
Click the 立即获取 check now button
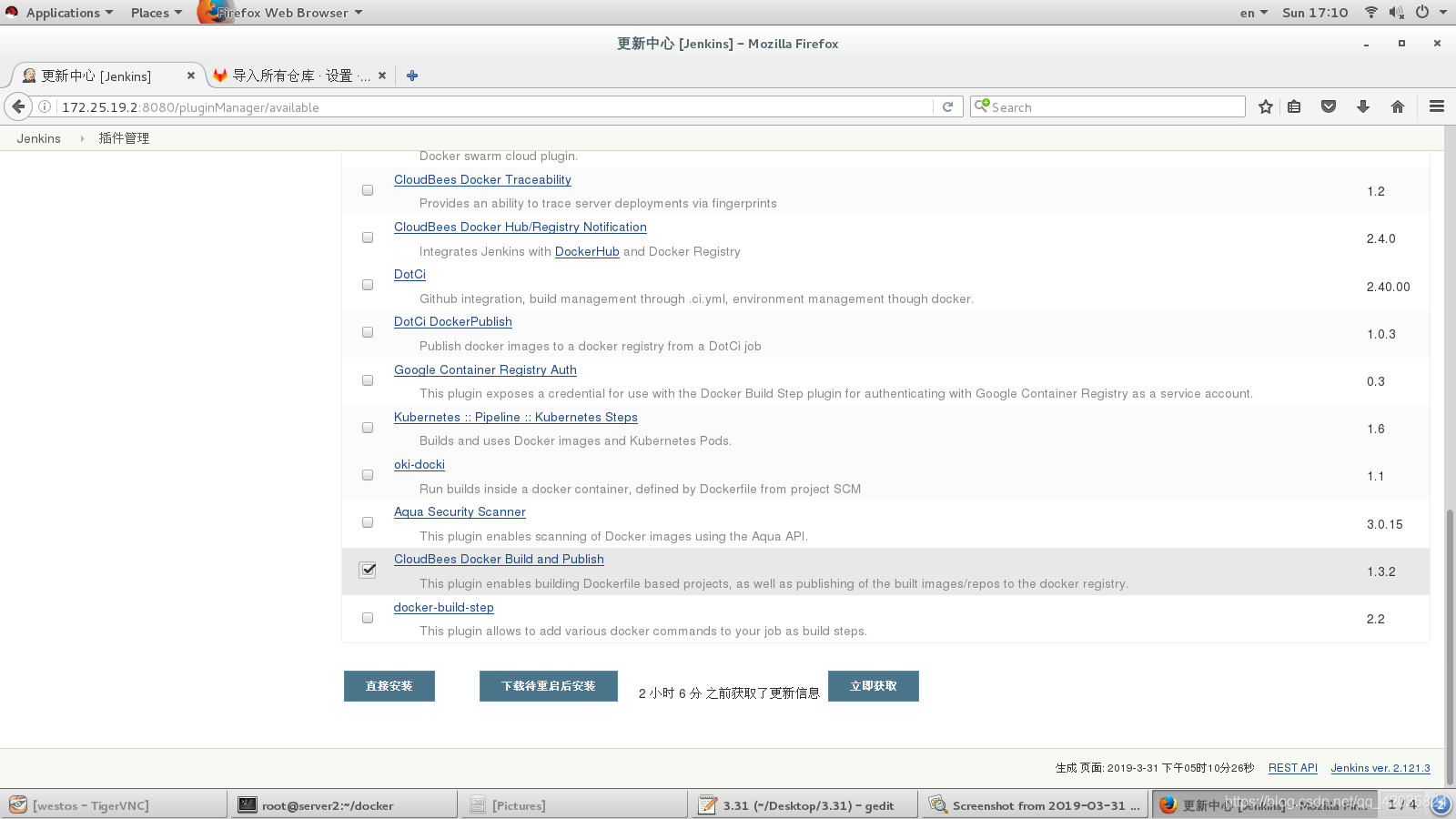coord(874,686)
